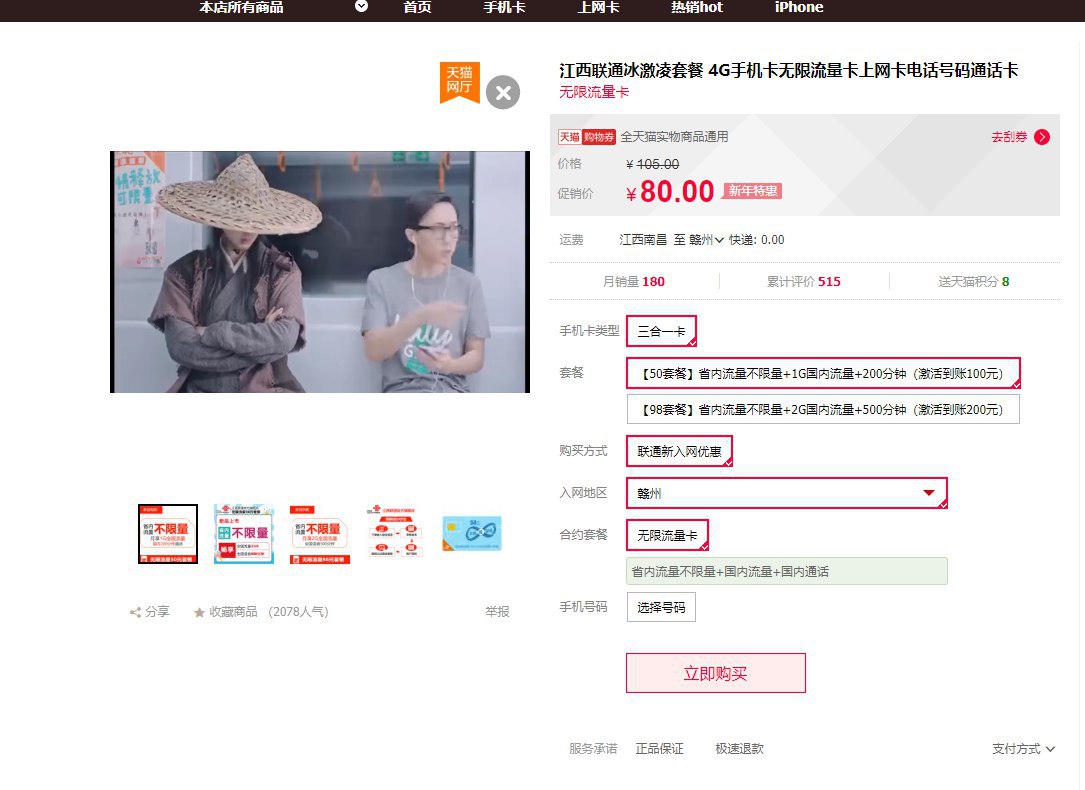Open dropdown arrow beside 本店所有商品

click(x=361, y=7)
